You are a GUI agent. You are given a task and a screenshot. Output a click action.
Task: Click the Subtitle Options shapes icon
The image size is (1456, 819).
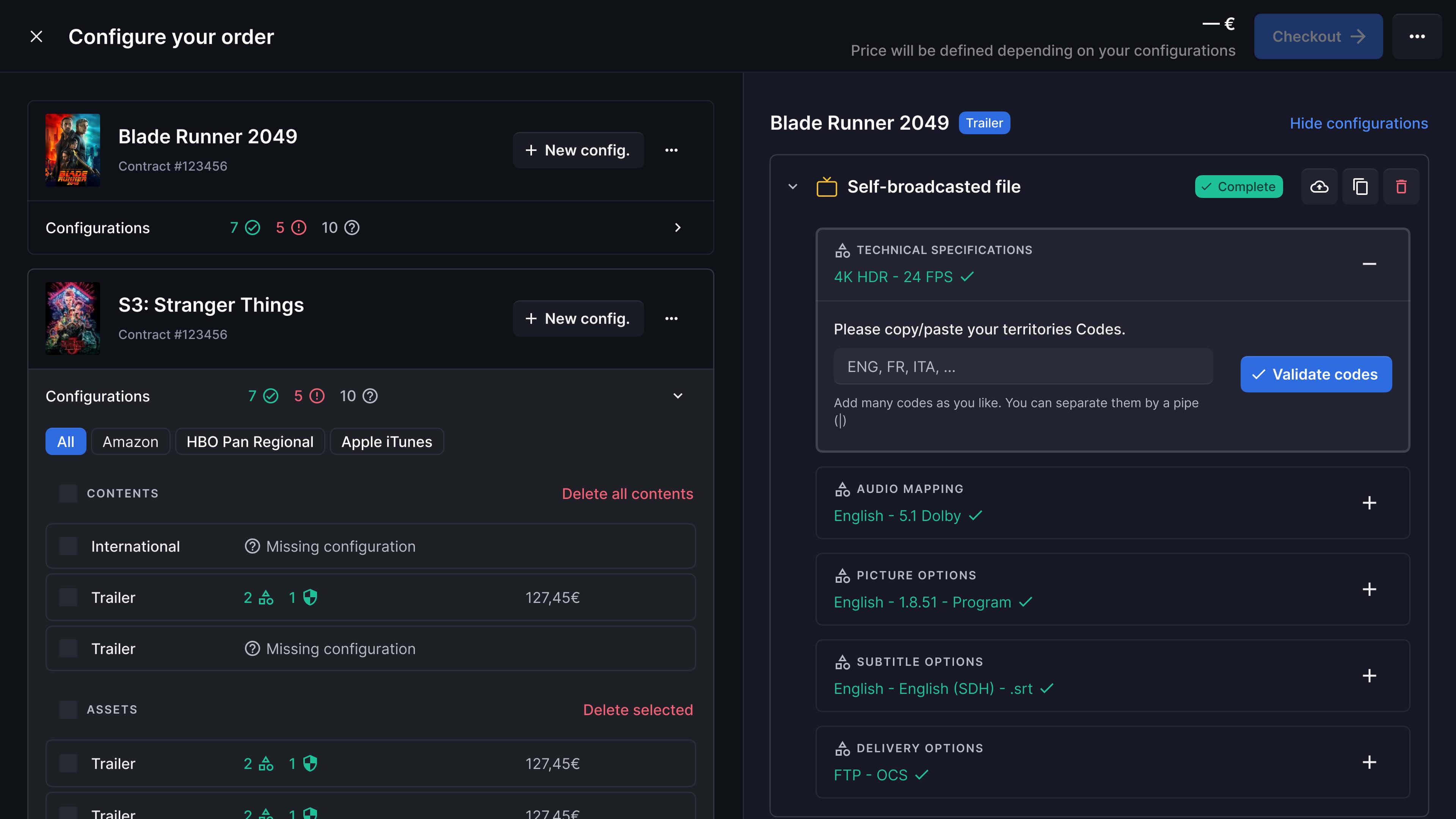(842, 662)
